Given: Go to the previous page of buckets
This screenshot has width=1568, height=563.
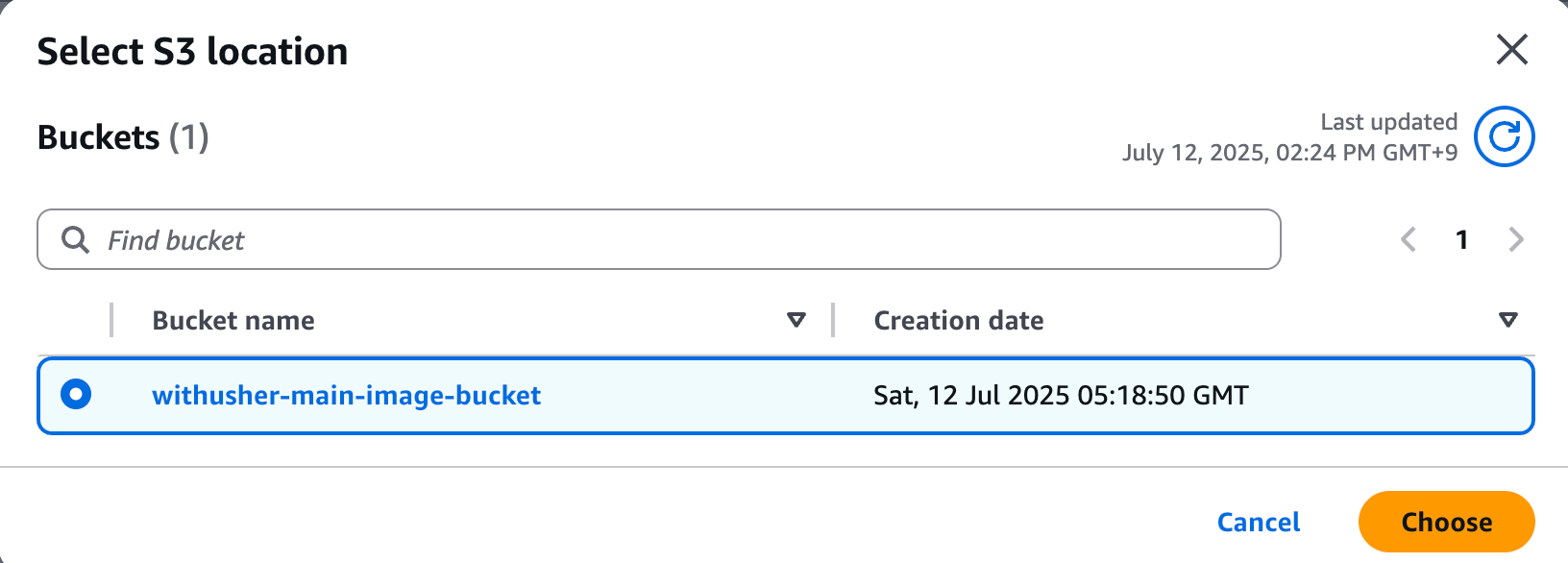Looking at the screenshot, I should click(x=1409, y=239).
